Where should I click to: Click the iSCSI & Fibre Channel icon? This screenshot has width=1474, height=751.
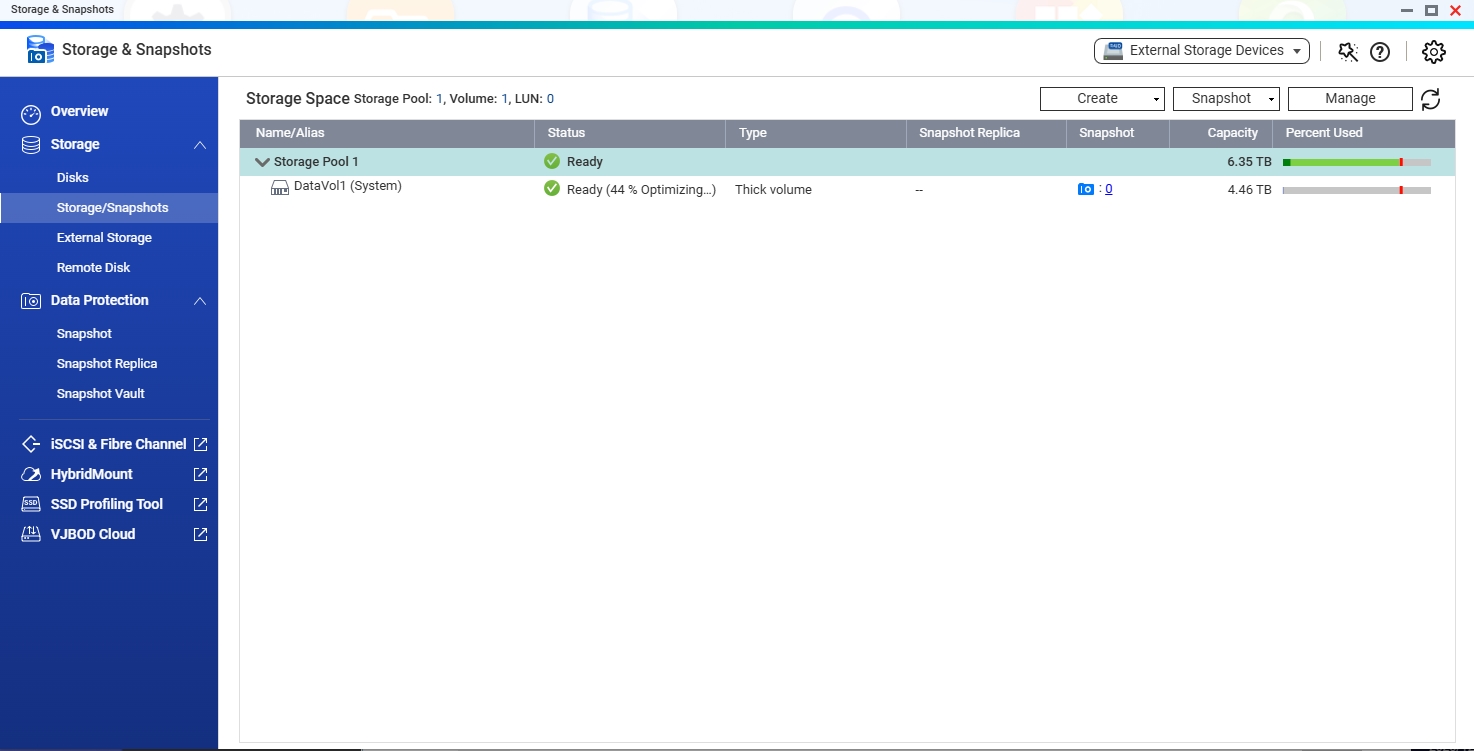click(31, 444)
